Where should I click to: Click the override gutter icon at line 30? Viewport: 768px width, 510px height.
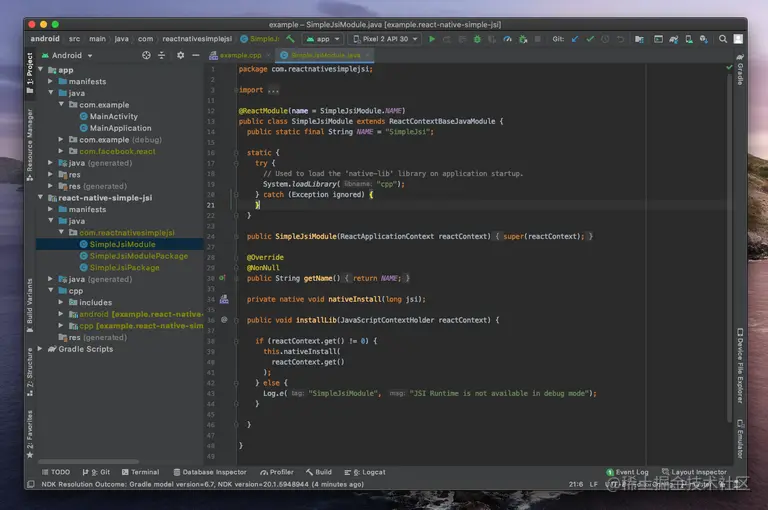click(x=222, y=278)
